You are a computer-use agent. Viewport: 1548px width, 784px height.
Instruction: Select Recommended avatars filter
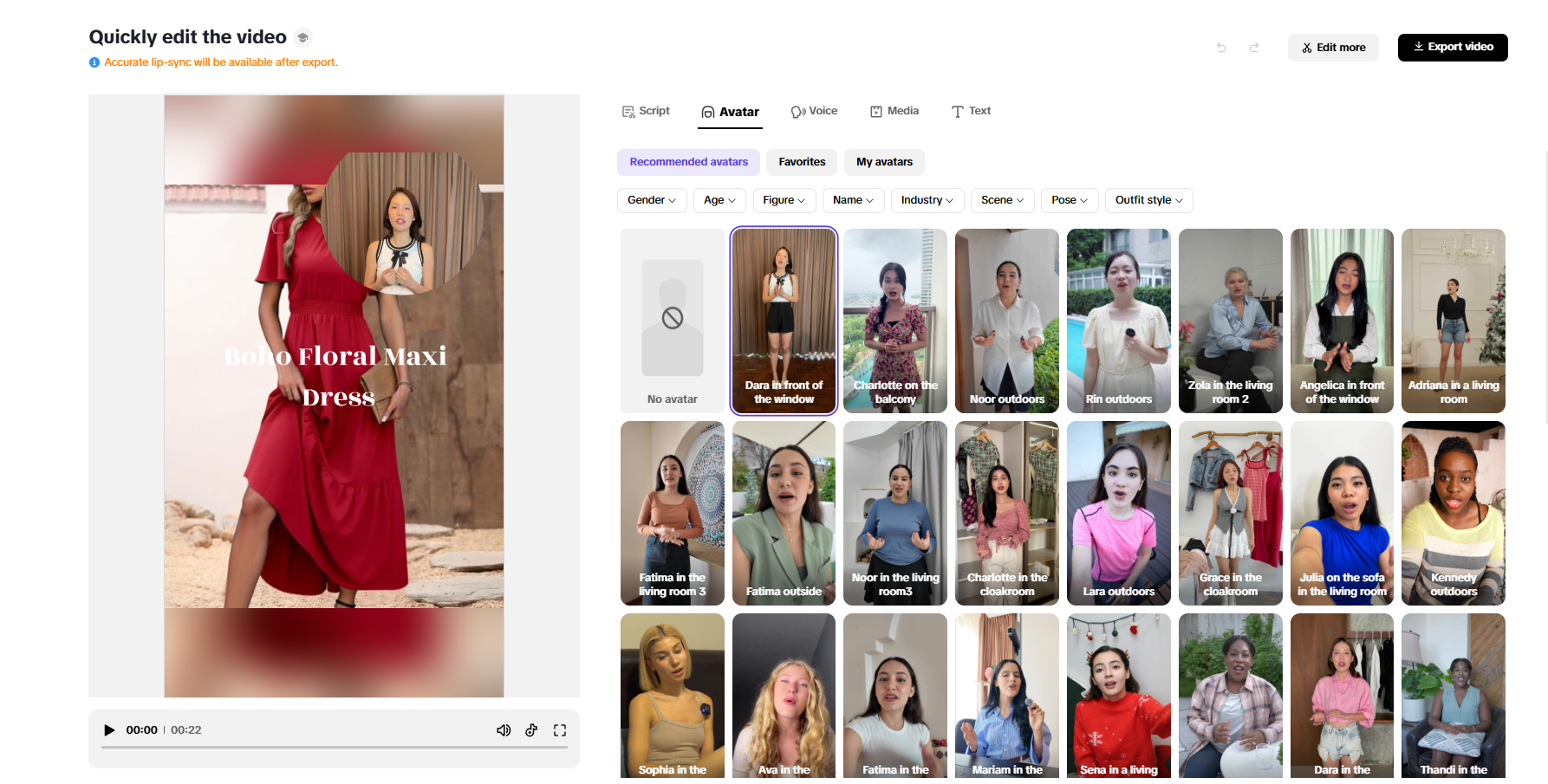coord(688,162)
